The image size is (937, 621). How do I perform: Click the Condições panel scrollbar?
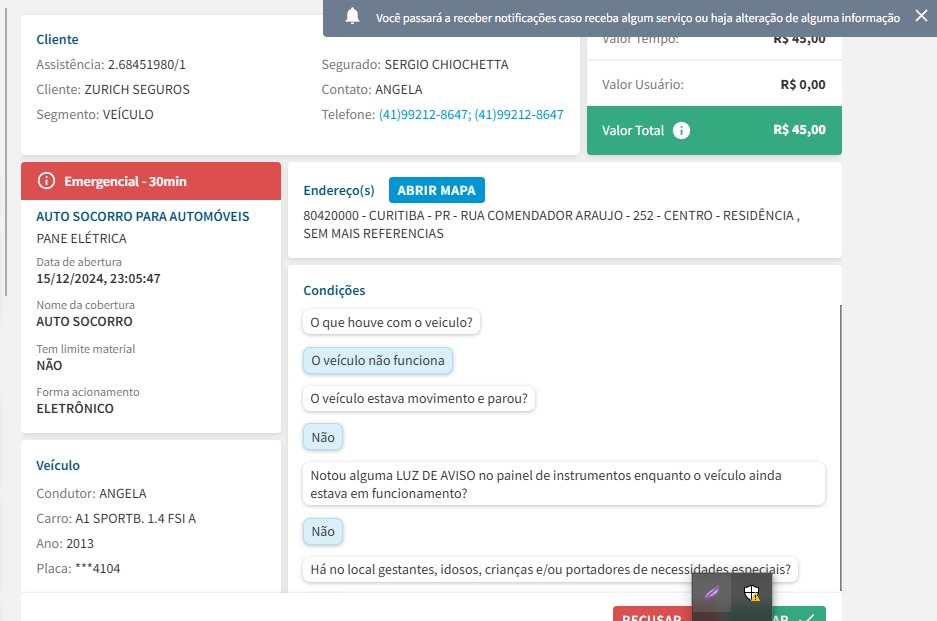point(840,447)
